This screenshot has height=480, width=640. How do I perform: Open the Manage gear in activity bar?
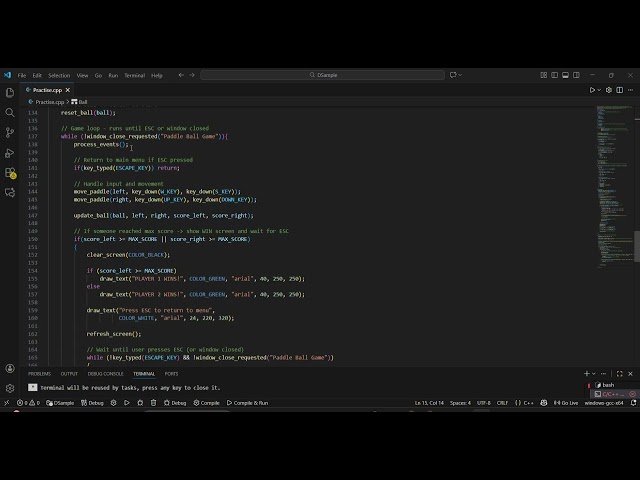click(10, 388)
